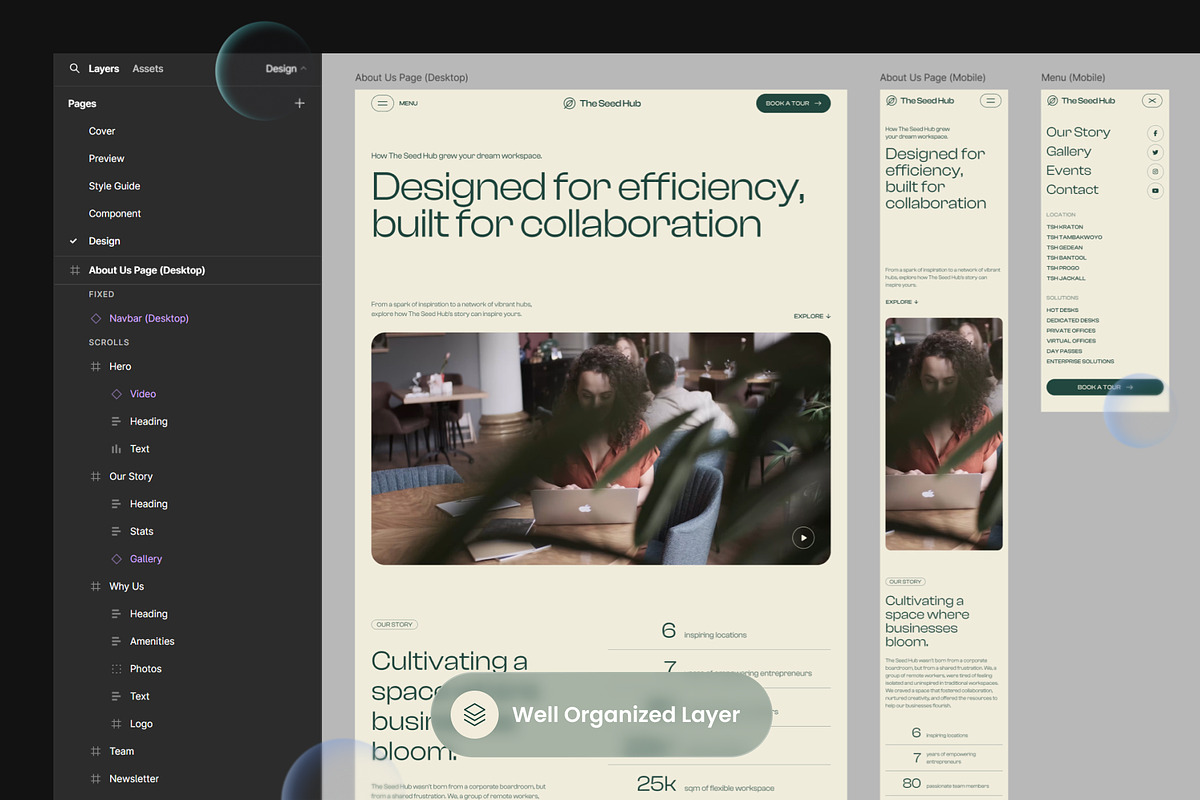Click the EXPLORE link on desktop page
This screenshot has width=1200, height=800.
coord(812,316)
